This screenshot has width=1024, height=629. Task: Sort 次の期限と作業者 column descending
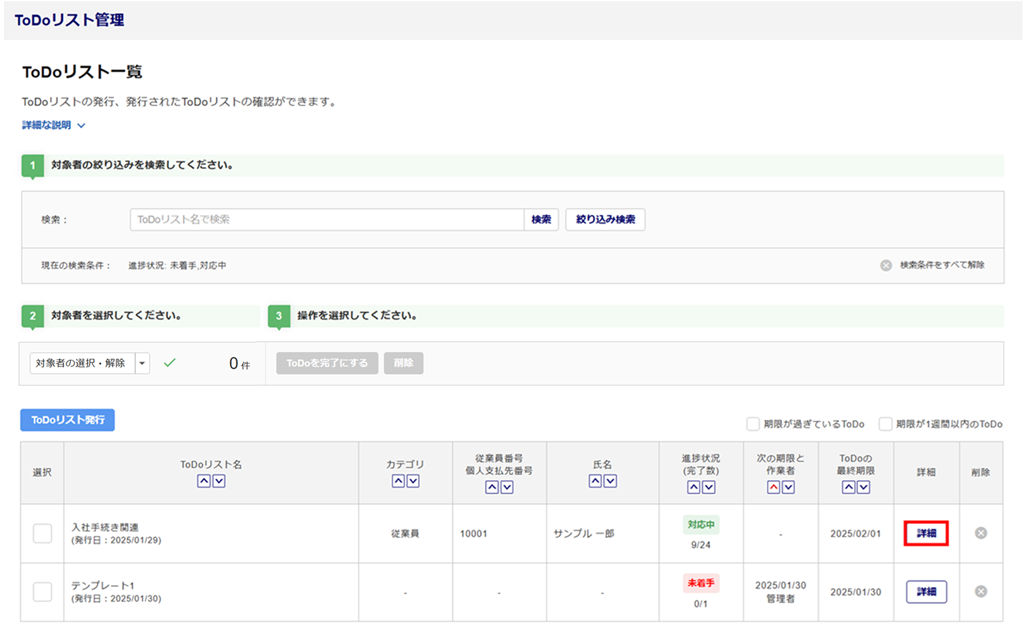point(788,488)
